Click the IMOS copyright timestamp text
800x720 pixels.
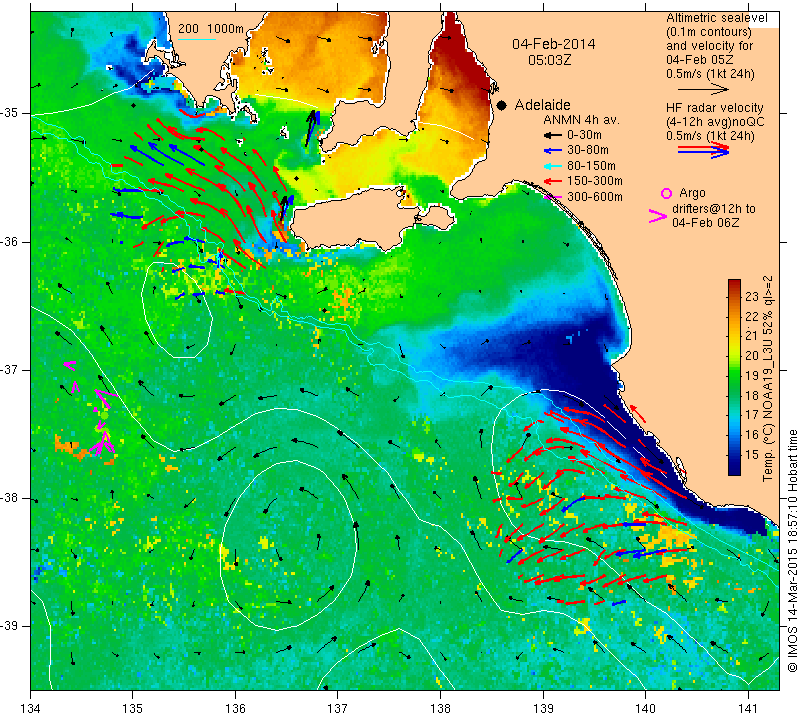[x=792, y=550]
